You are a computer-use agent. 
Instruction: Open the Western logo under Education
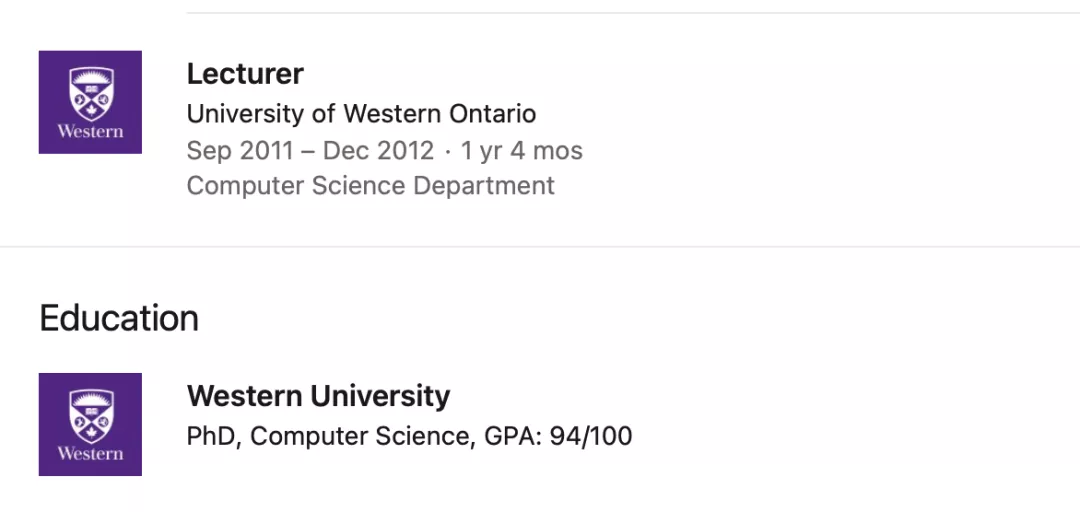coord(90,424)
